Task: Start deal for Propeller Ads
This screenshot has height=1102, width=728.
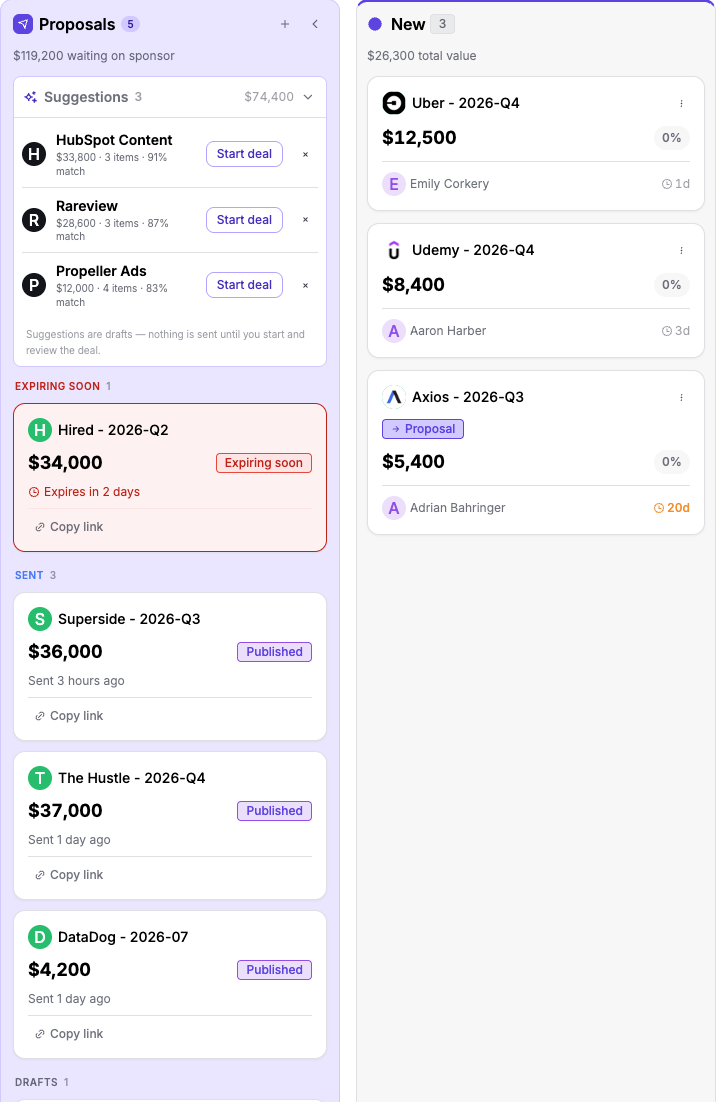Action: click(245, 285)
